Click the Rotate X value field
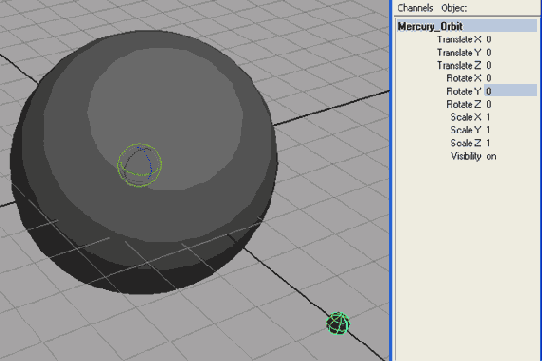542x361 pixels. click(511, 78)
